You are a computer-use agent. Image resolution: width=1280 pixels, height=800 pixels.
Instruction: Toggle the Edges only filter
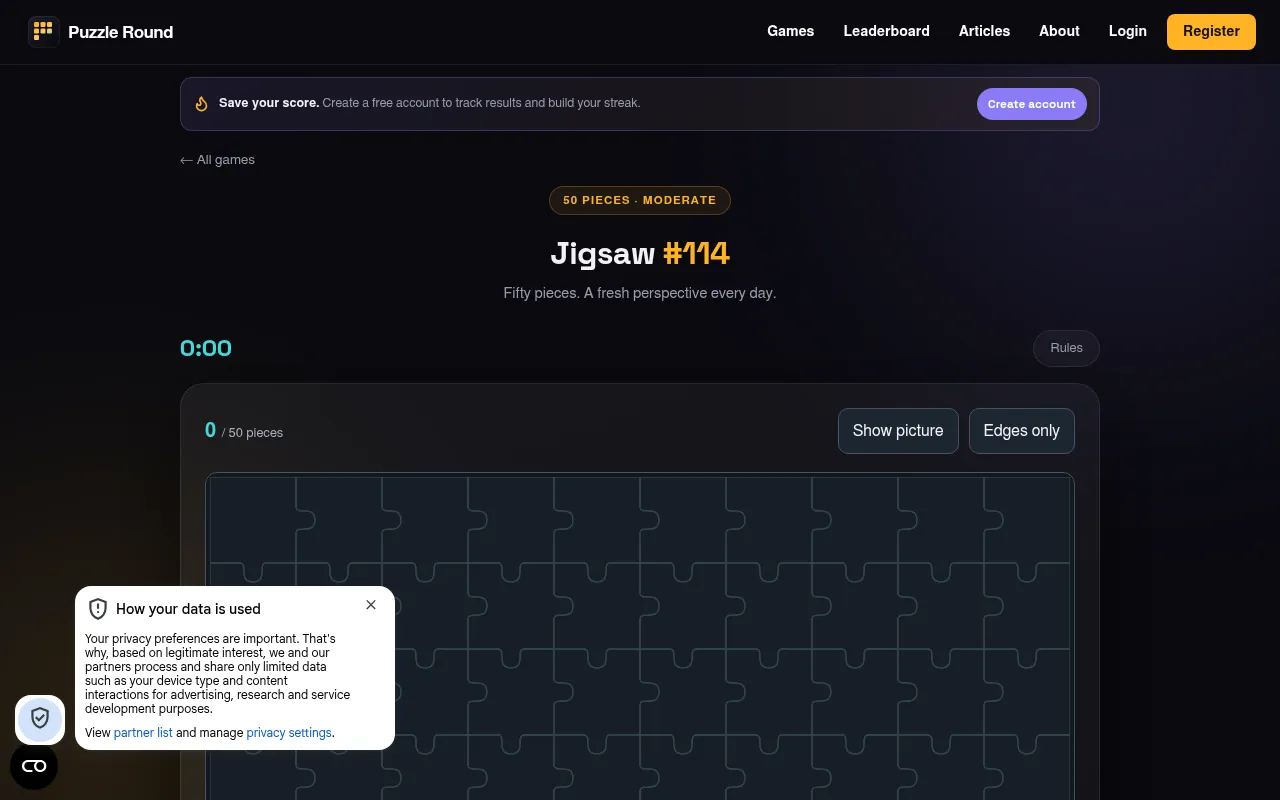[x=1022, y=431]
